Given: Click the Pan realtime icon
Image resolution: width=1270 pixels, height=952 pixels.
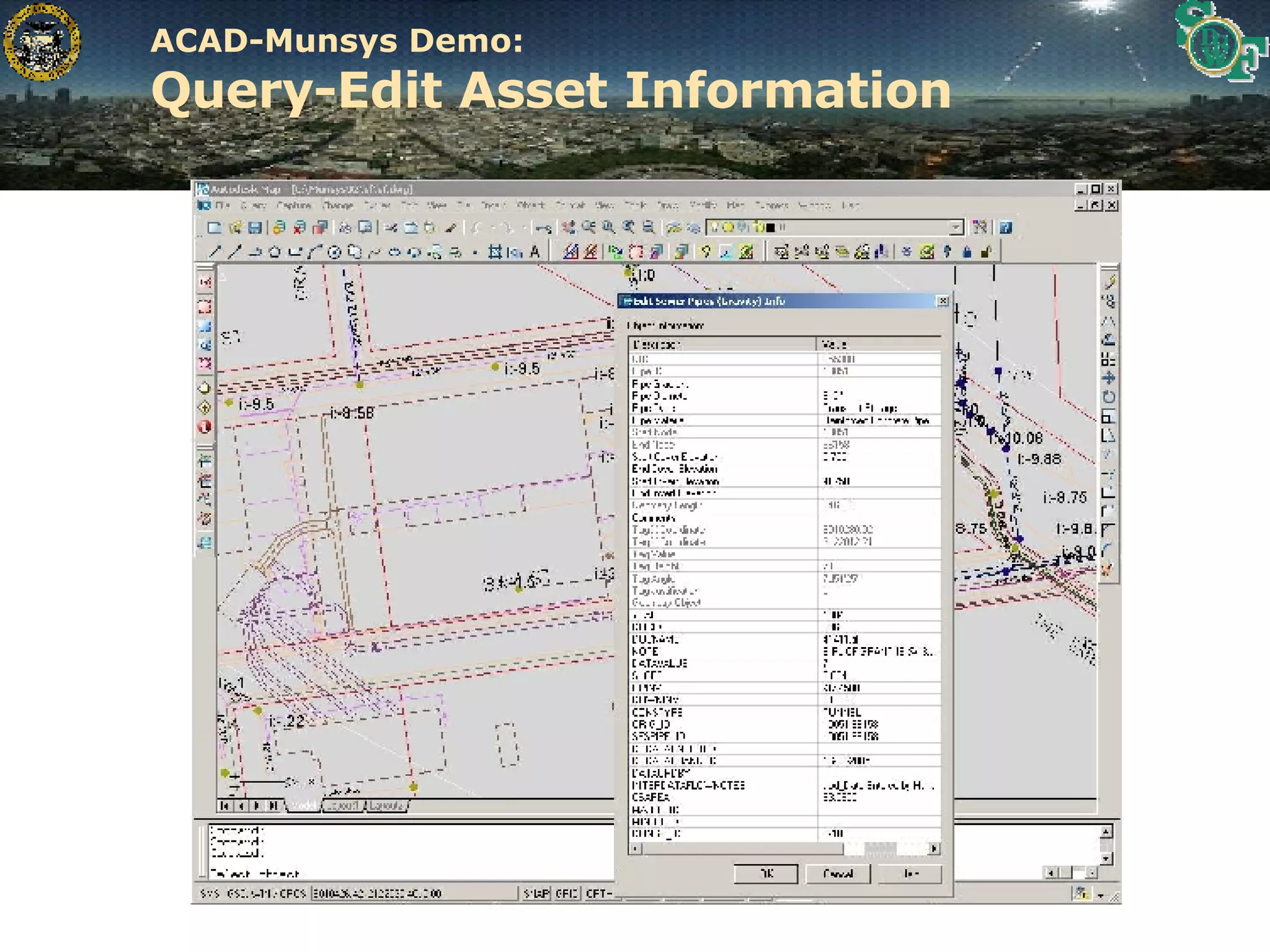Looking at the screenshot, I should [x=569, y=227].
